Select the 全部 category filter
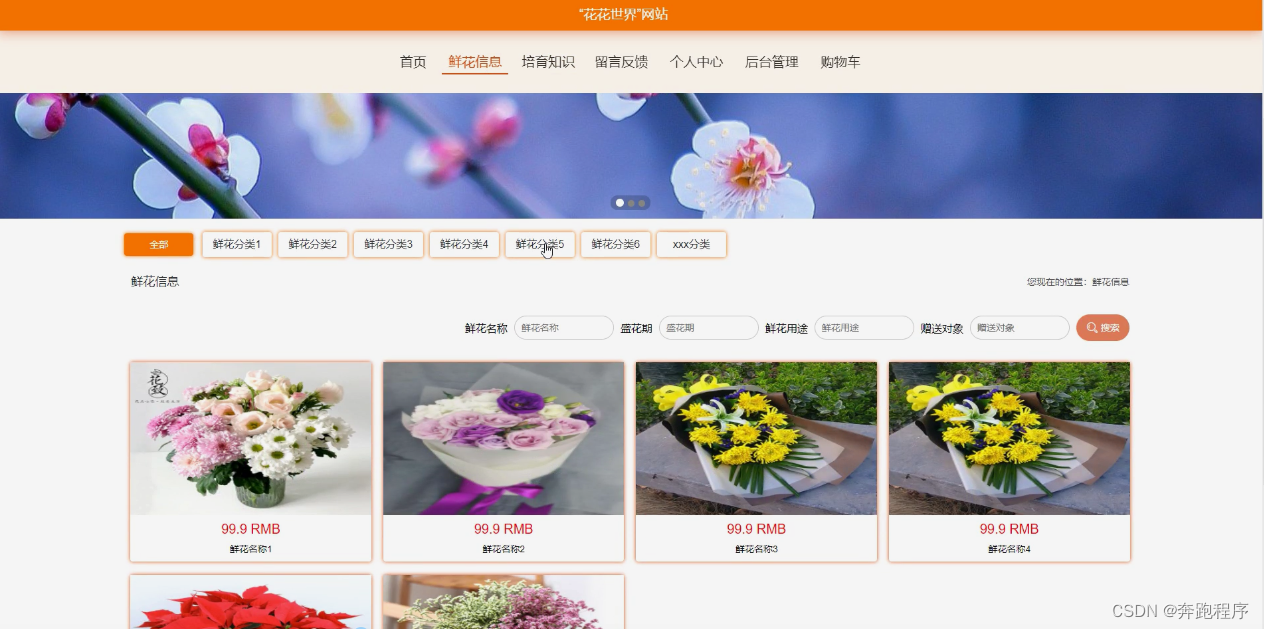 [x=159, y=245]
